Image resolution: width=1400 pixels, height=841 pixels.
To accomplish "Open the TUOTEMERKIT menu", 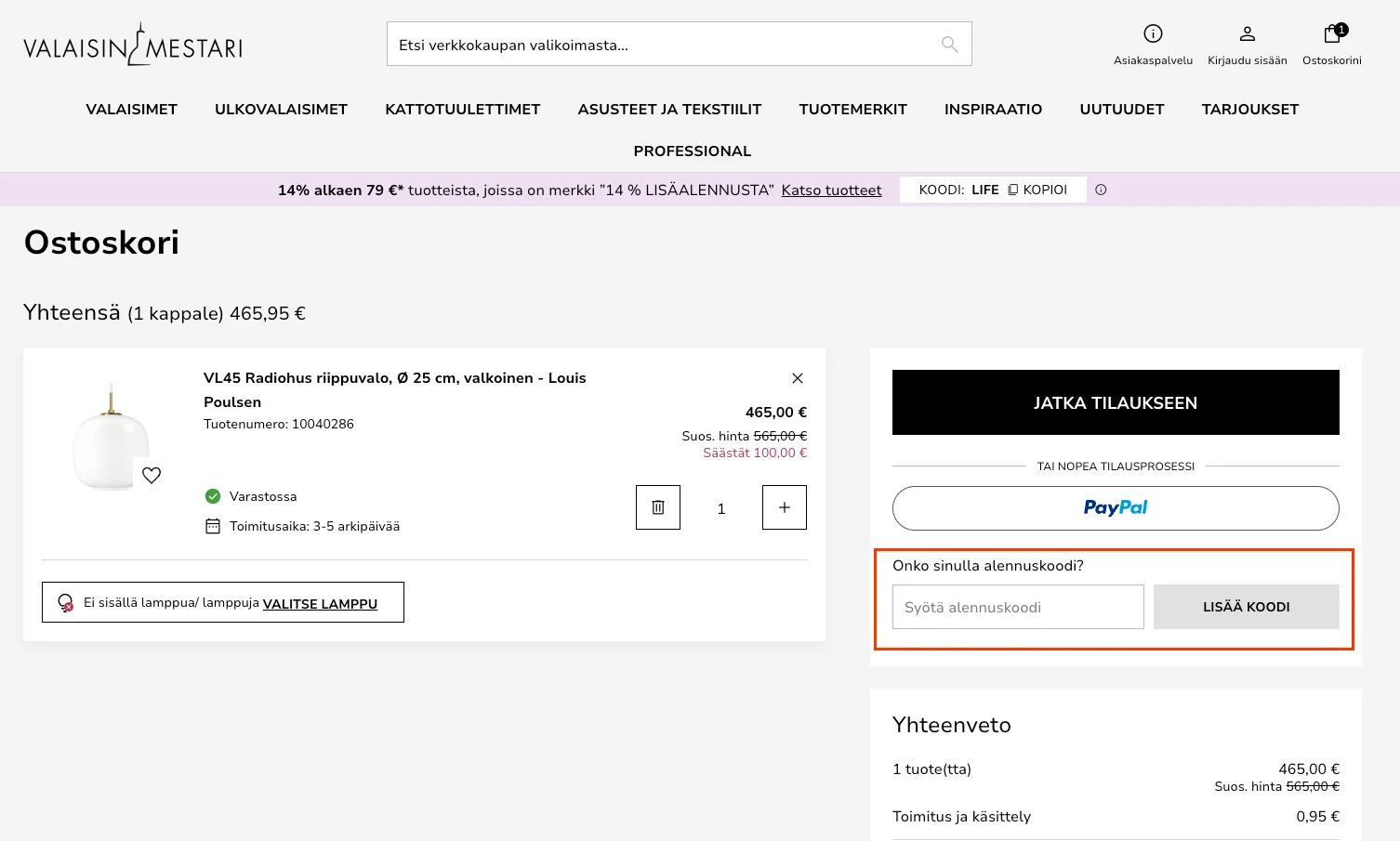I will 853,110.
